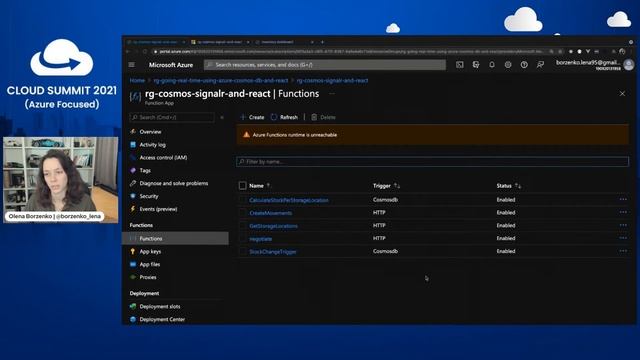The height and width of the screenshot is (360, 640).
Task: Open rg-going-real-time-using-azure-cosmos-db-and-react breadcrumb
Action: coord(221,80)
